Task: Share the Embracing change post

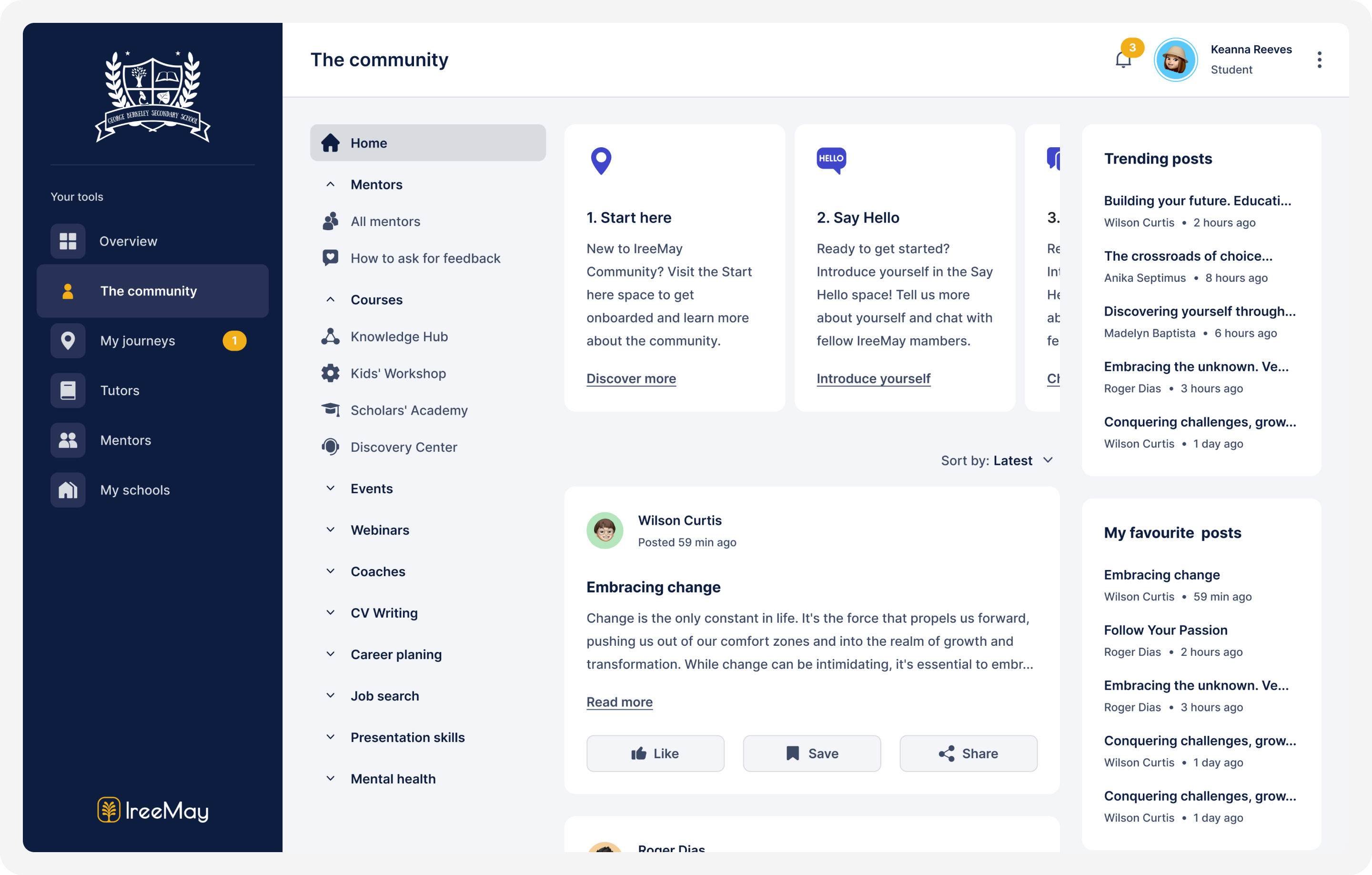Action: point(968,753)
